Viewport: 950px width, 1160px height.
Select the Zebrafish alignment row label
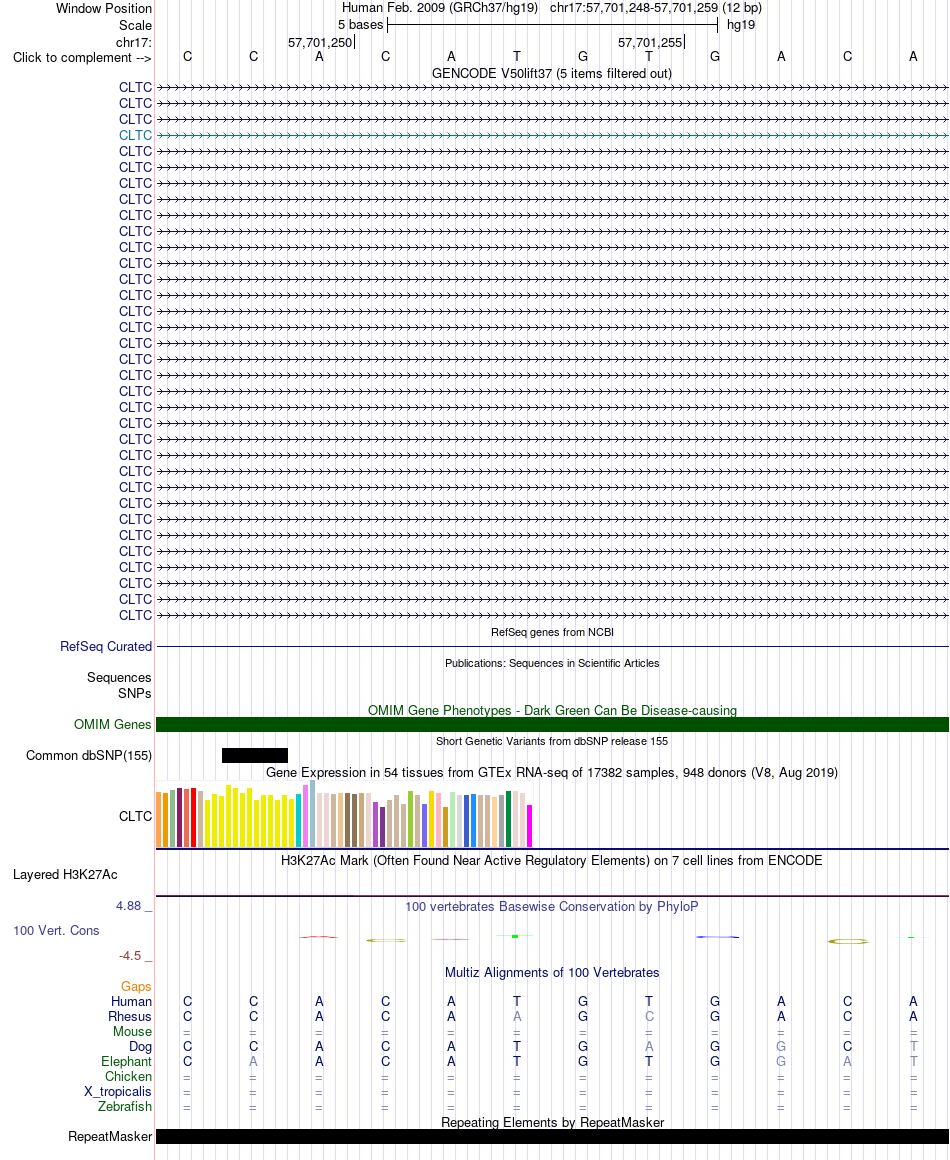coord(125,1107)
